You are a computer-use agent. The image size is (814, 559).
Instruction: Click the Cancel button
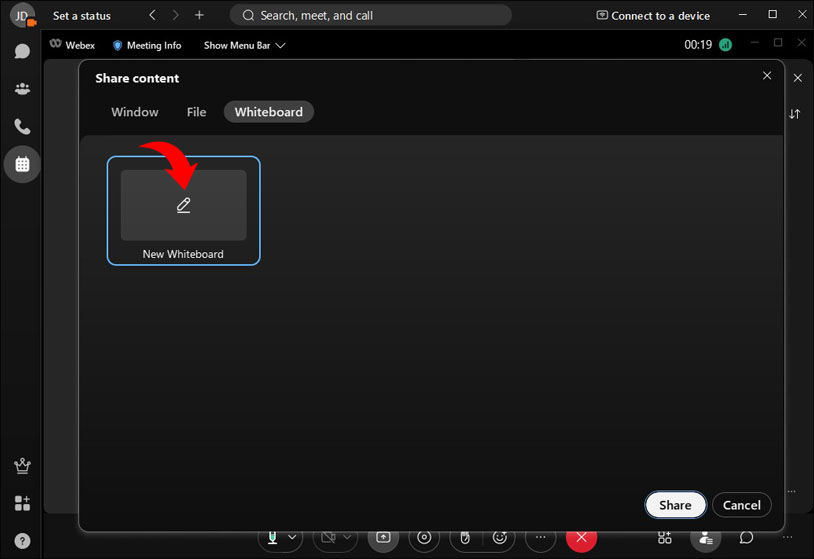click(741, 505)
